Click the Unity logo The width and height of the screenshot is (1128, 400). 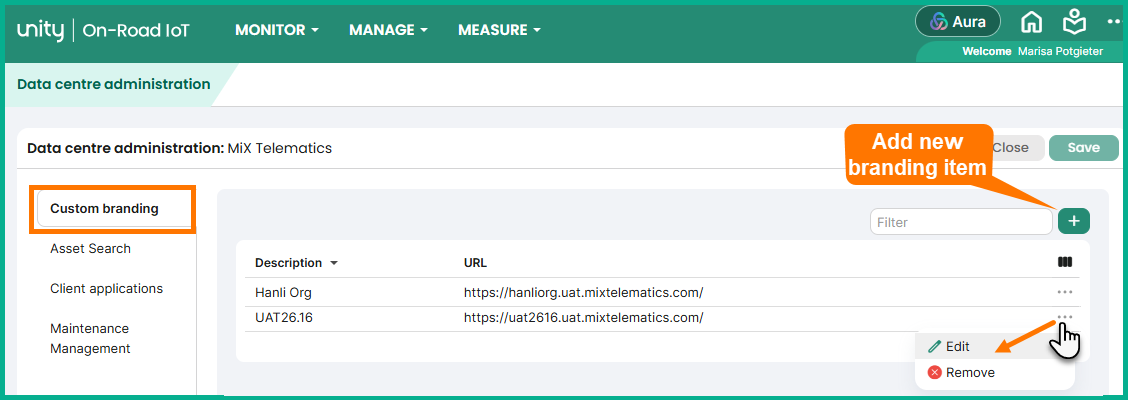tap(40, 30)
